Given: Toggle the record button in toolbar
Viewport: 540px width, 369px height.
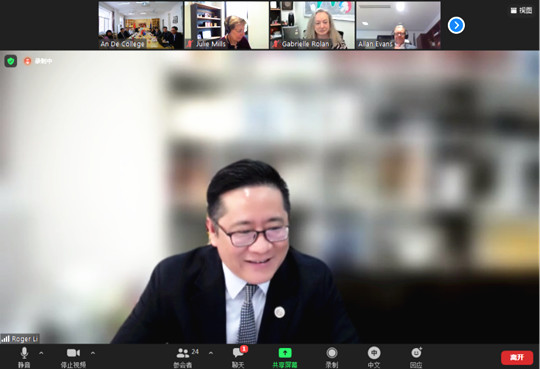Looking at the screenshot, I should coord(332,353).
